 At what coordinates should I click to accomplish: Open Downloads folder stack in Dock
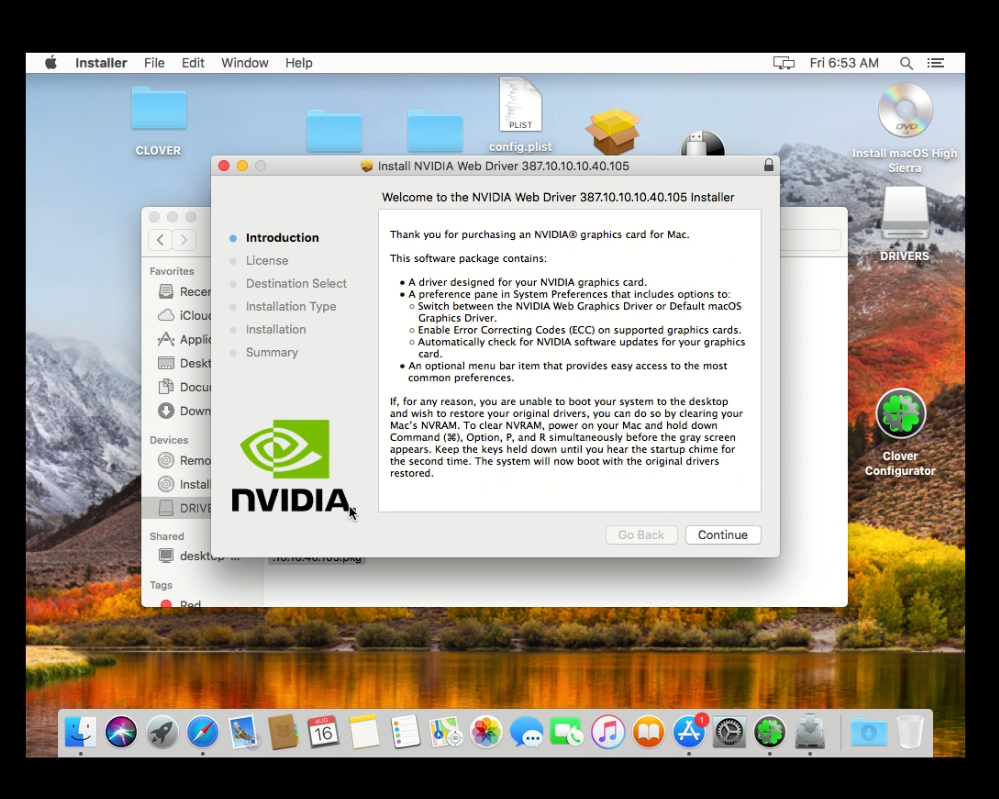868,731
